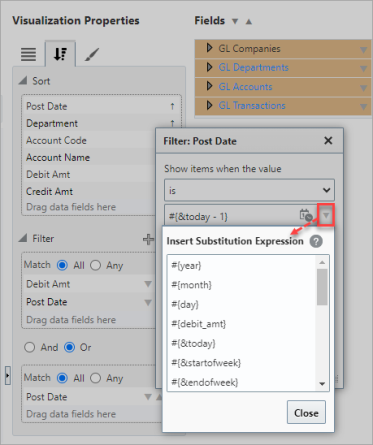
Task: Open the GL Transactions field link
Action: (x=252, y=106)
